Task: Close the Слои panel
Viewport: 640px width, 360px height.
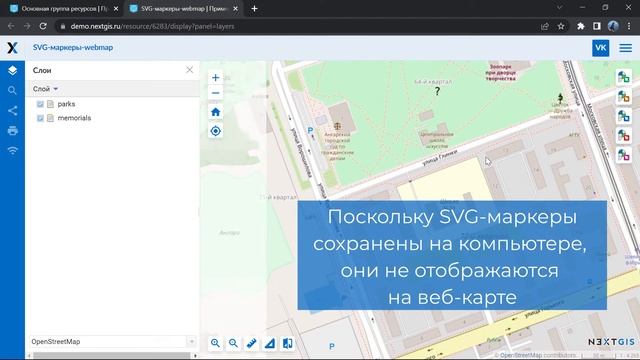Action: click(x=189, y=70)
